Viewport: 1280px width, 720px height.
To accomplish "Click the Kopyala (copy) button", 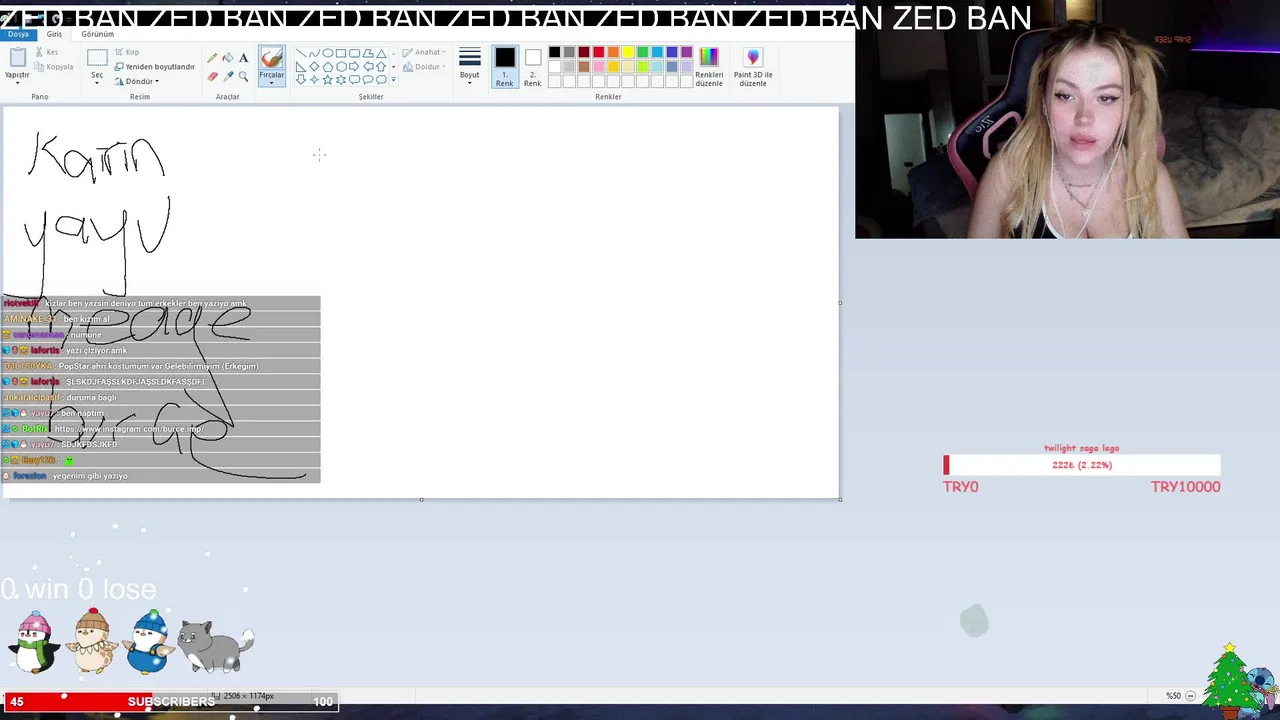I will tap(53, 67).
